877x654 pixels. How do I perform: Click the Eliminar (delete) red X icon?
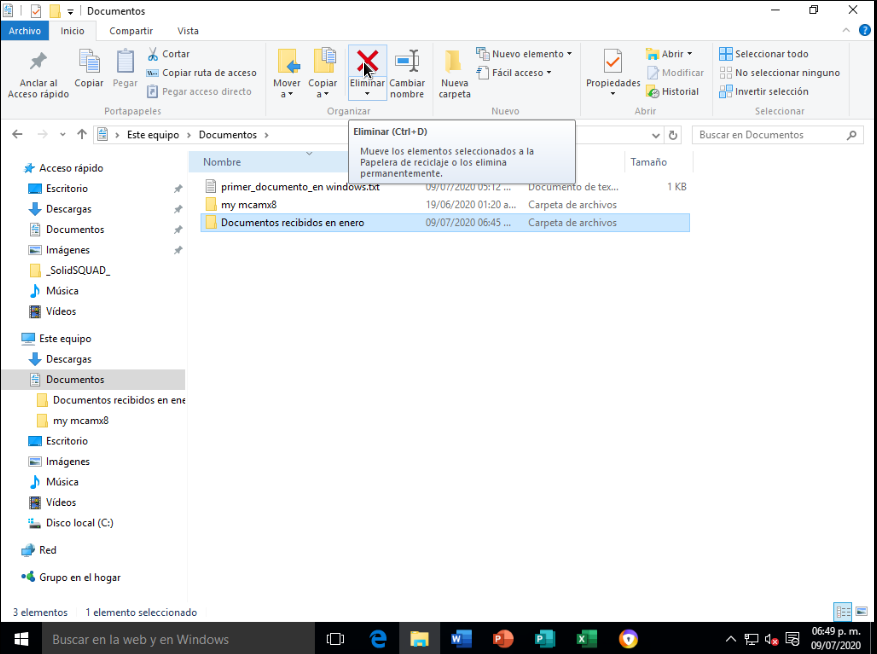tap(367, 62)
